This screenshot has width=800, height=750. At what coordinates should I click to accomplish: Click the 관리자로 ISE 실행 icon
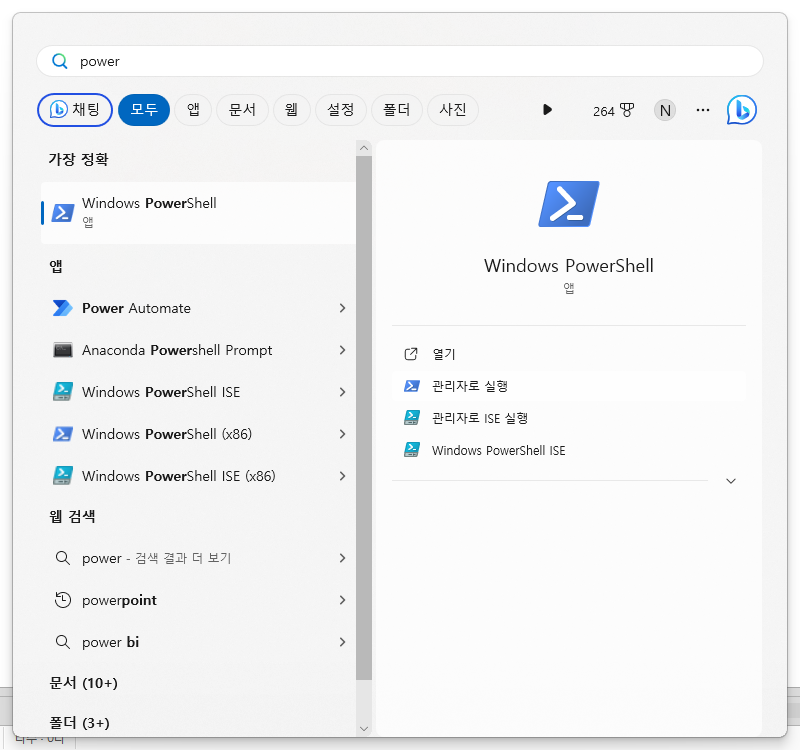click(x=412, y=418)
